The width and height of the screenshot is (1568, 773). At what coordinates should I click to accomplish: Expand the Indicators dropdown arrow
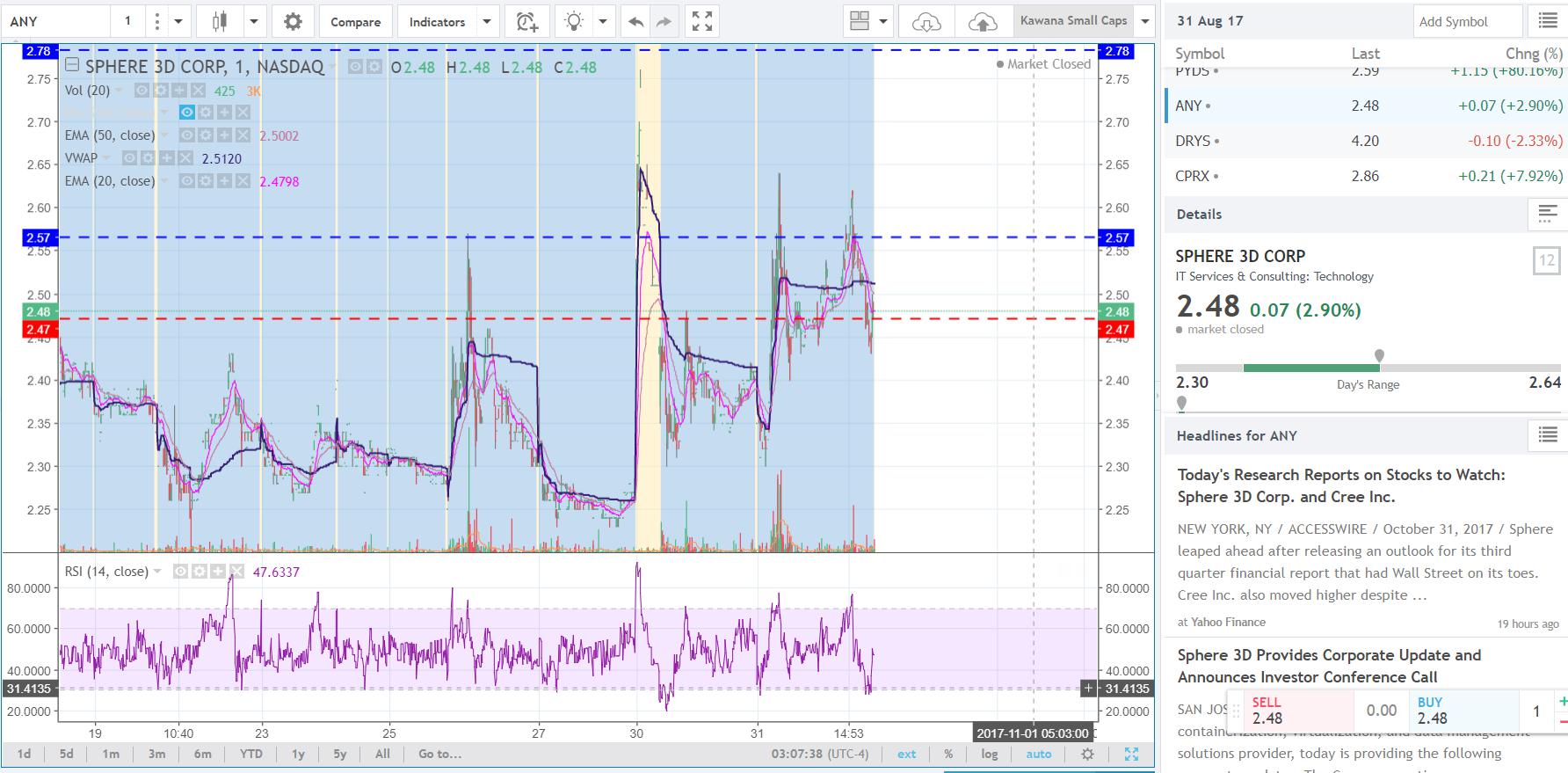486,22
